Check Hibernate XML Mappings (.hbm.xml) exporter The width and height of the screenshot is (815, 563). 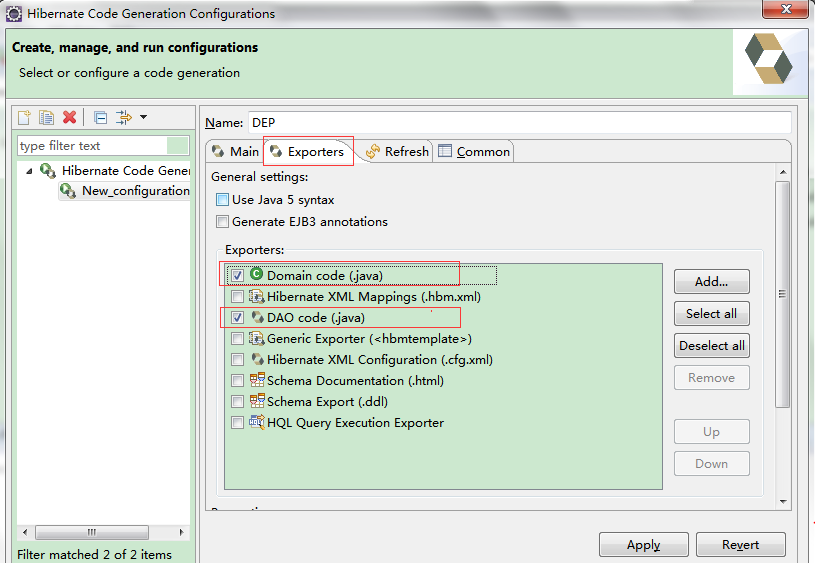click(x=238, y=297)
